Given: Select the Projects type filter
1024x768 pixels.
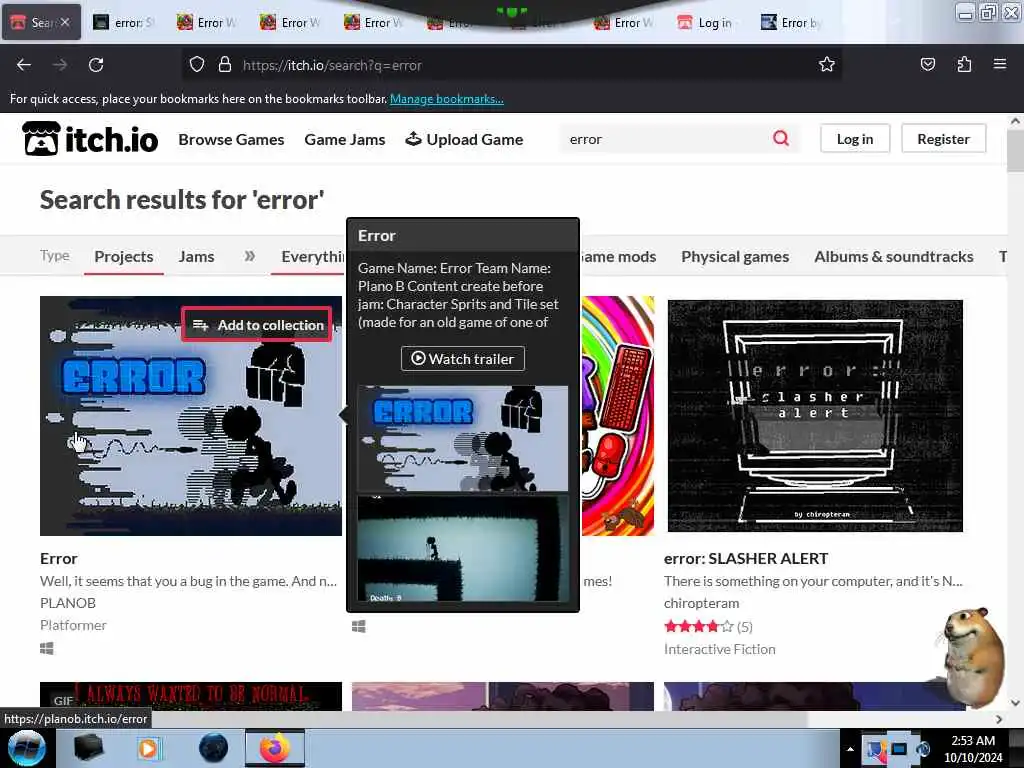Looking at the screenshot, I should point(123,257).
